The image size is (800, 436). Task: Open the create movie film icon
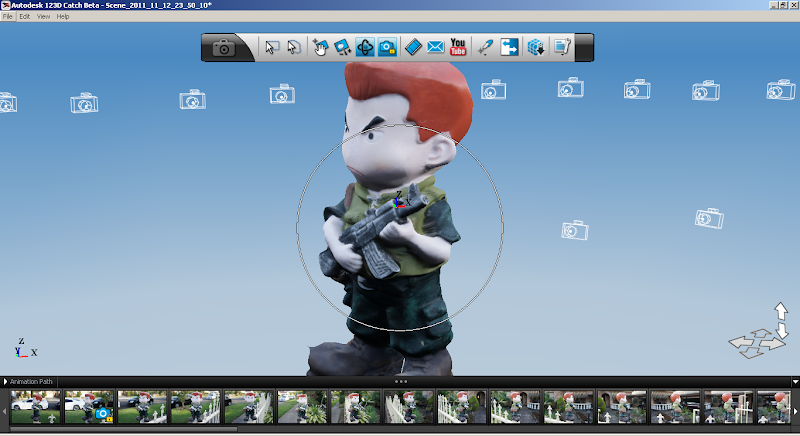point(413,47)
